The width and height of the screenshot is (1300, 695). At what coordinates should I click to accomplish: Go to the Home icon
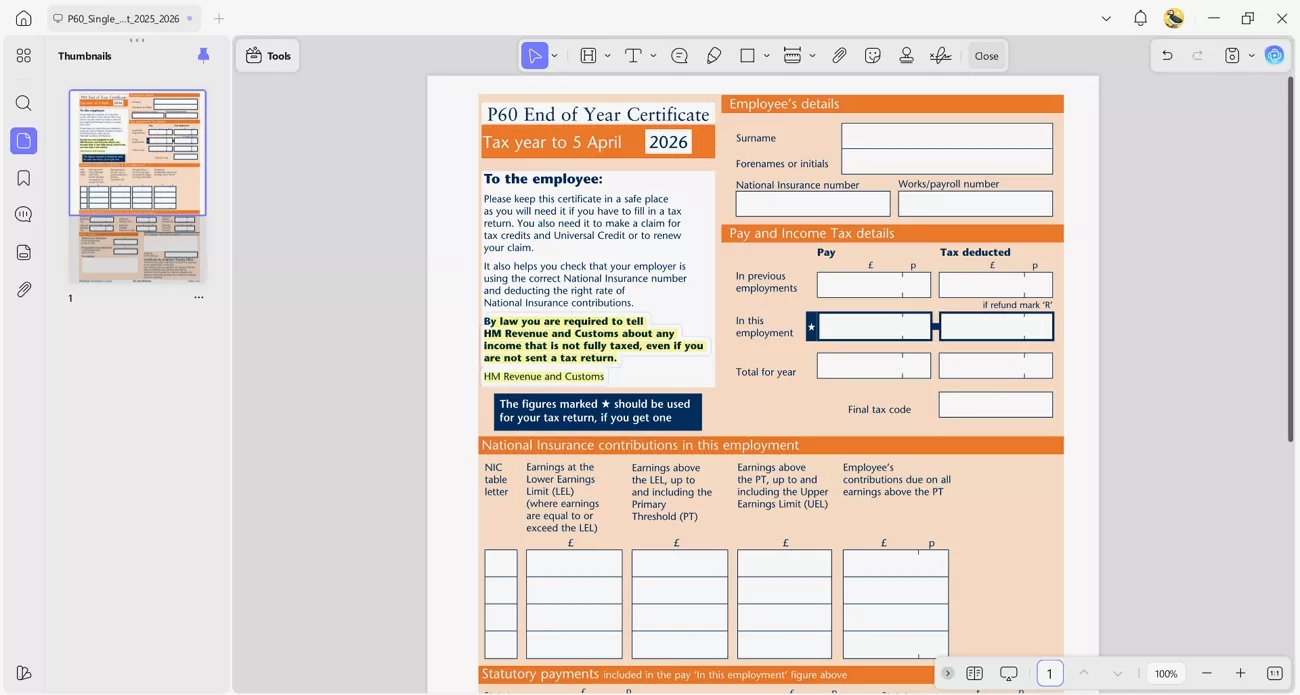[23, 18]
